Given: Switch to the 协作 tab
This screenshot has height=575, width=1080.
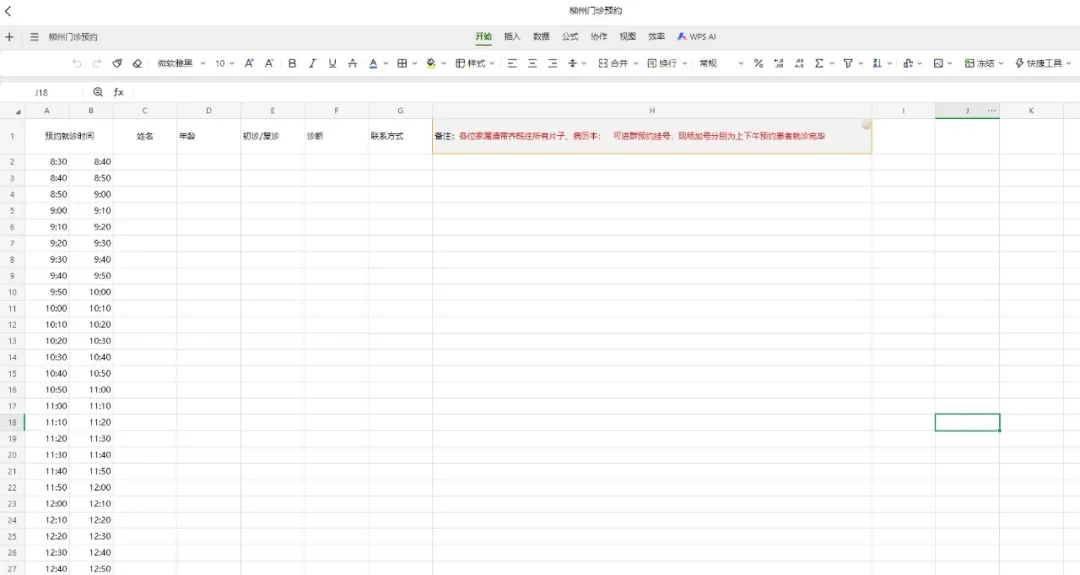Looking at the screenshot, I should click(599, 37).
